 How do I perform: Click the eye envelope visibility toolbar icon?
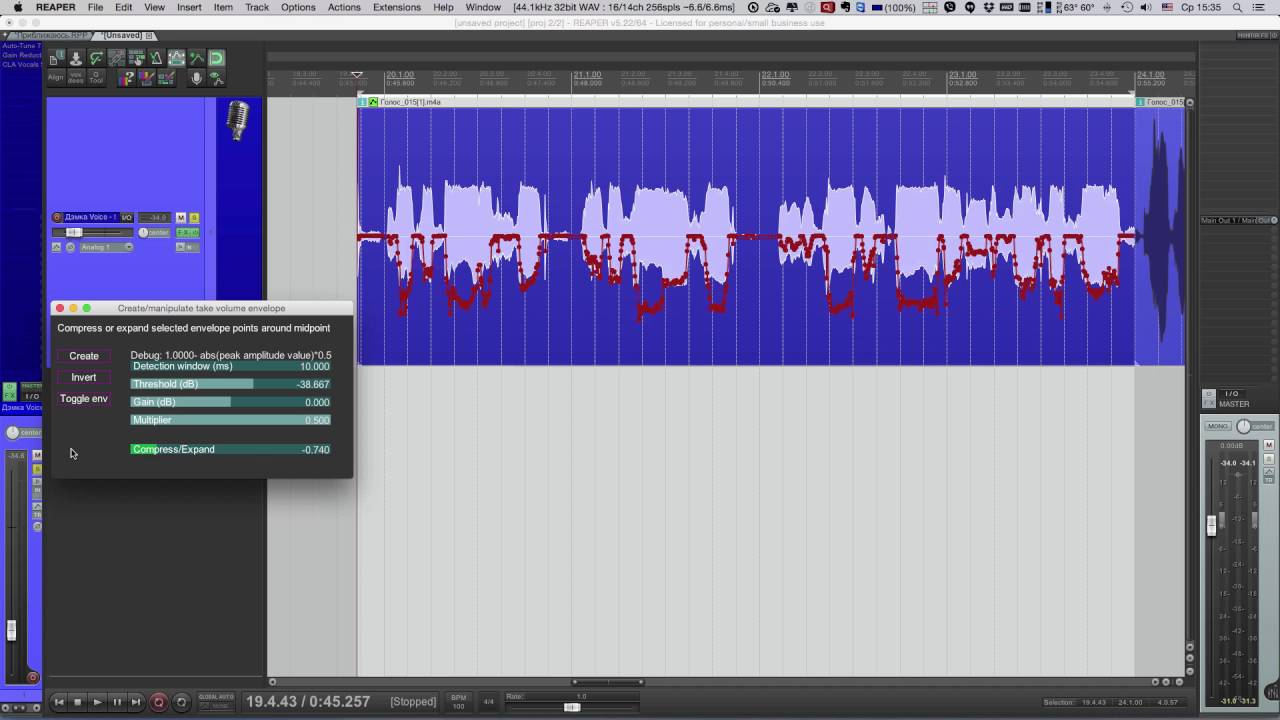coord(216,78)
